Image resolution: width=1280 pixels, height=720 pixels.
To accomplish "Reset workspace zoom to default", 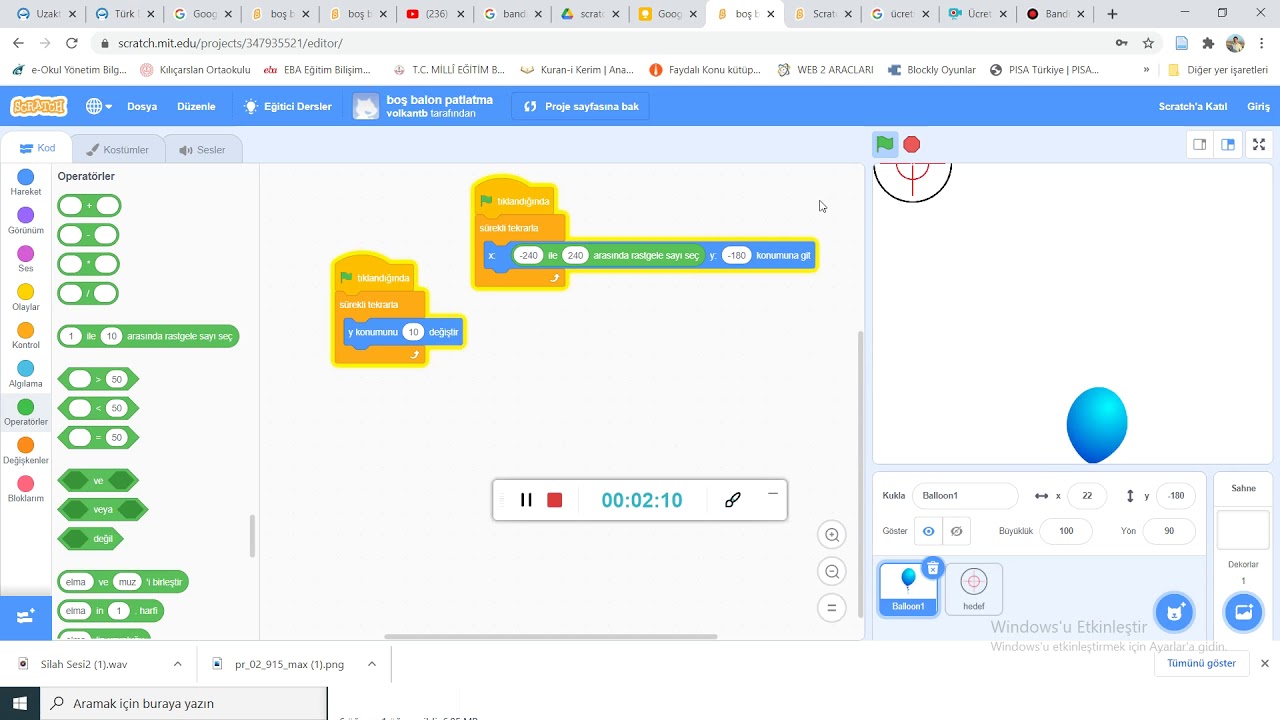I will (832, 607).
